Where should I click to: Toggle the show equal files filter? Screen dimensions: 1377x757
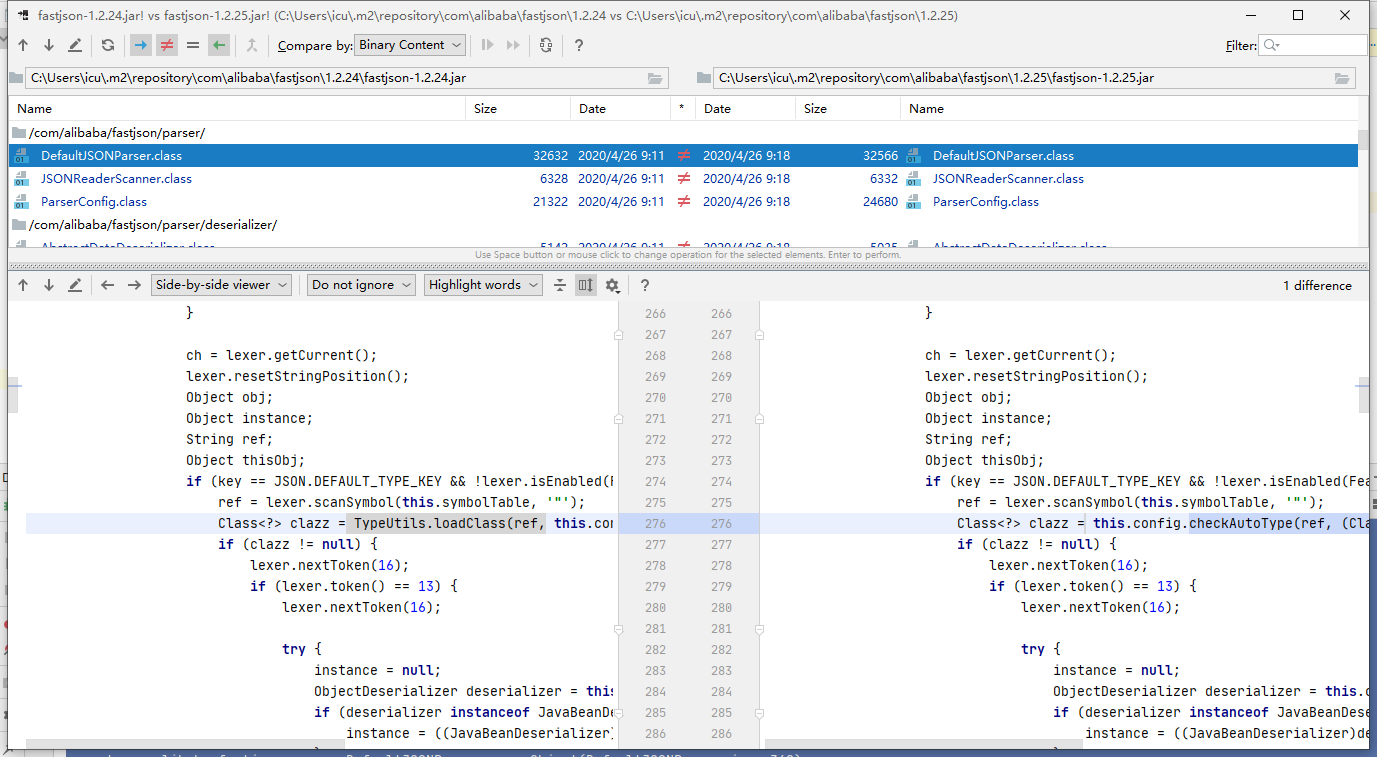[193, 45]
